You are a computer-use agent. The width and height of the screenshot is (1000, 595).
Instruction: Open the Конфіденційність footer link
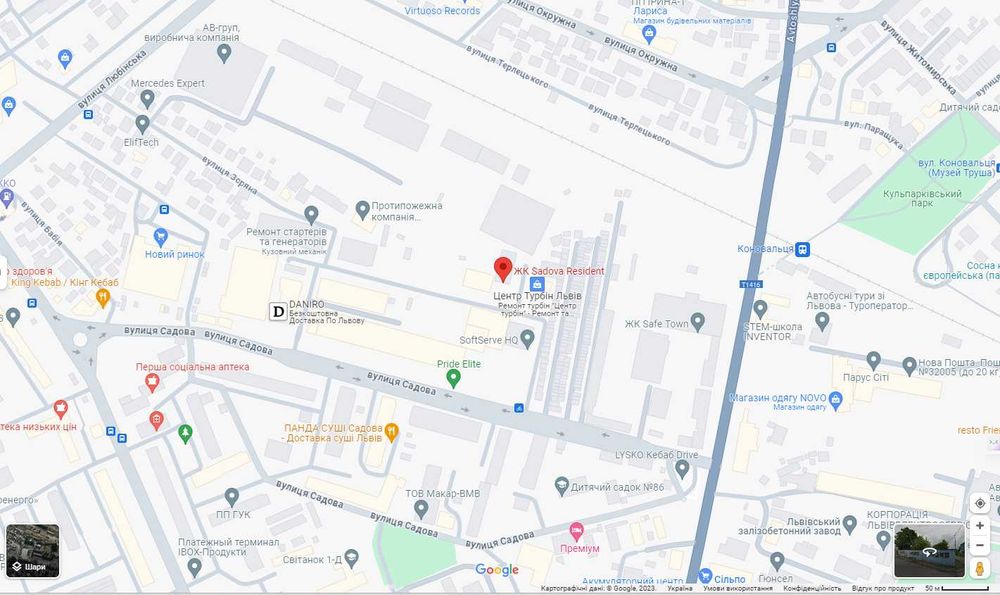coord(812,588)
